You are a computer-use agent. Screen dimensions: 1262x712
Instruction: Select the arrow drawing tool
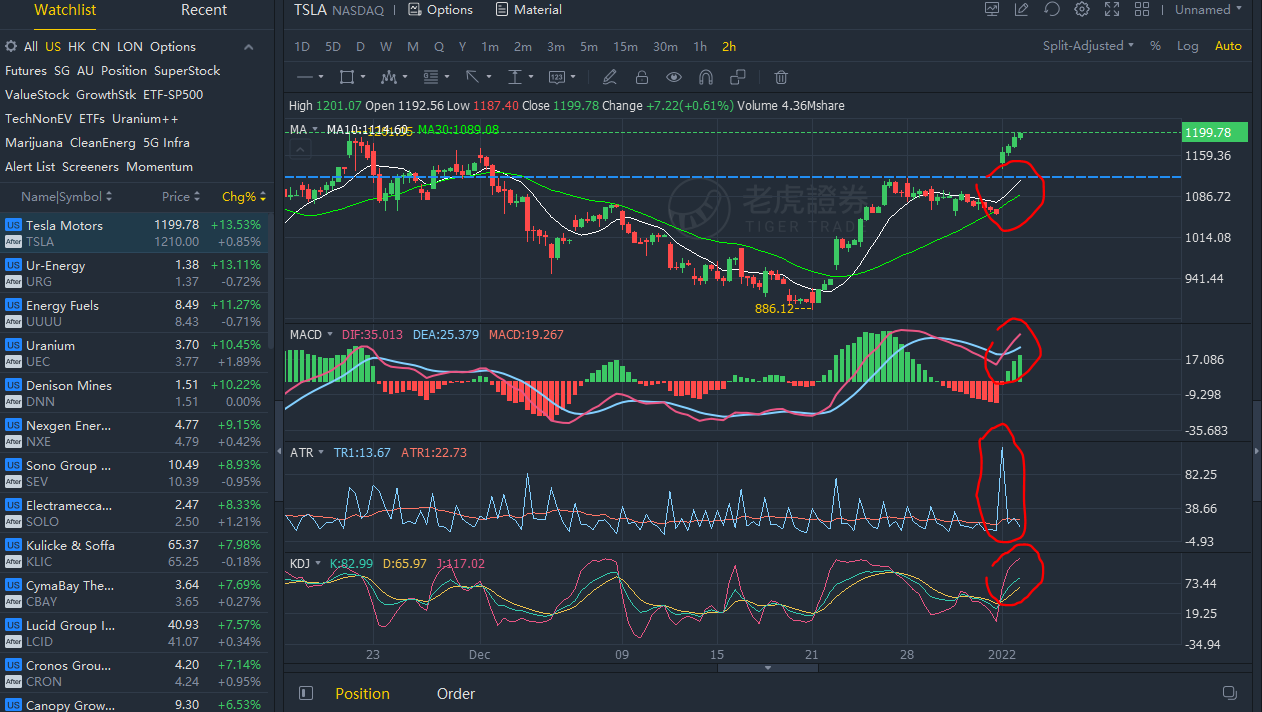coord(473,77)
